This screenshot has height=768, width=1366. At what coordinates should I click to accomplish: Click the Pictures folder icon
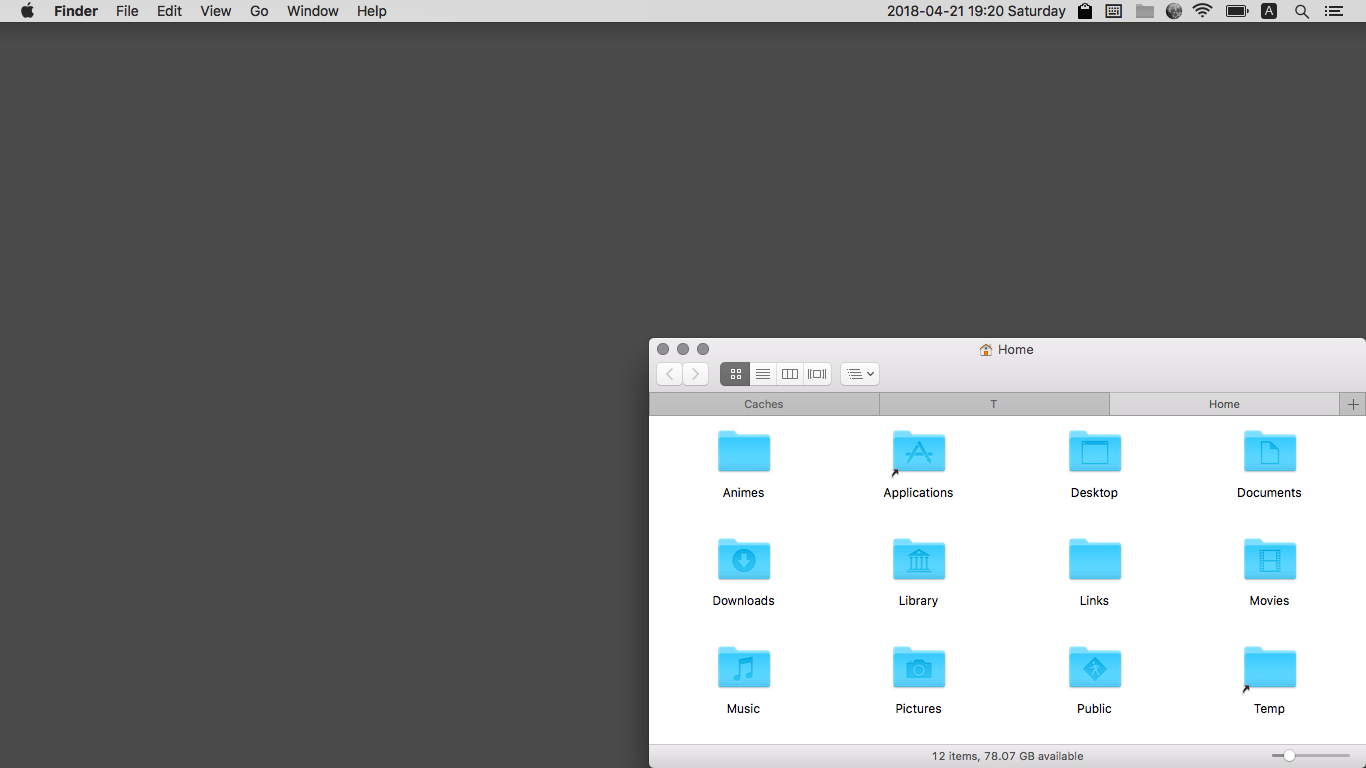[918, 668]
